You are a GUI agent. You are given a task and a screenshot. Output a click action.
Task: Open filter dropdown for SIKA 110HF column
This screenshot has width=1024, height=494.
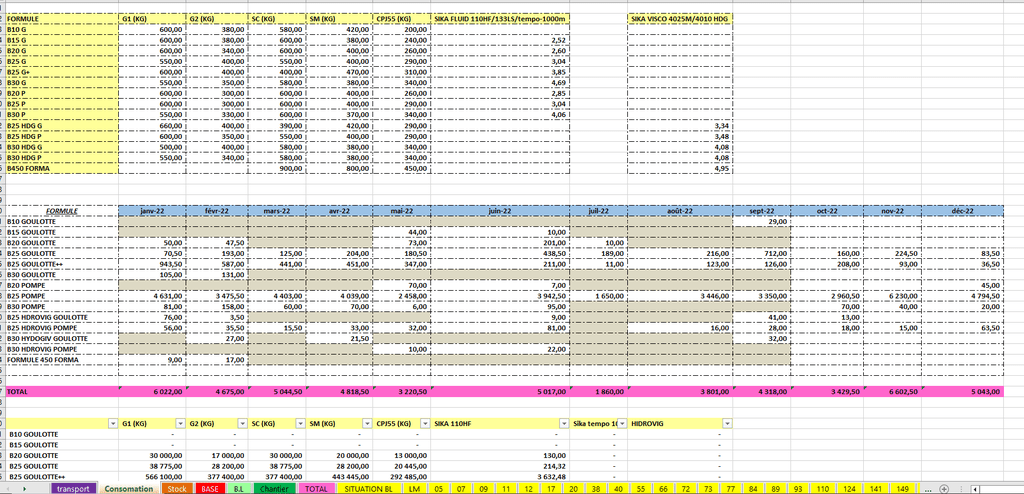pyautogui.click(x=564, y=423)
